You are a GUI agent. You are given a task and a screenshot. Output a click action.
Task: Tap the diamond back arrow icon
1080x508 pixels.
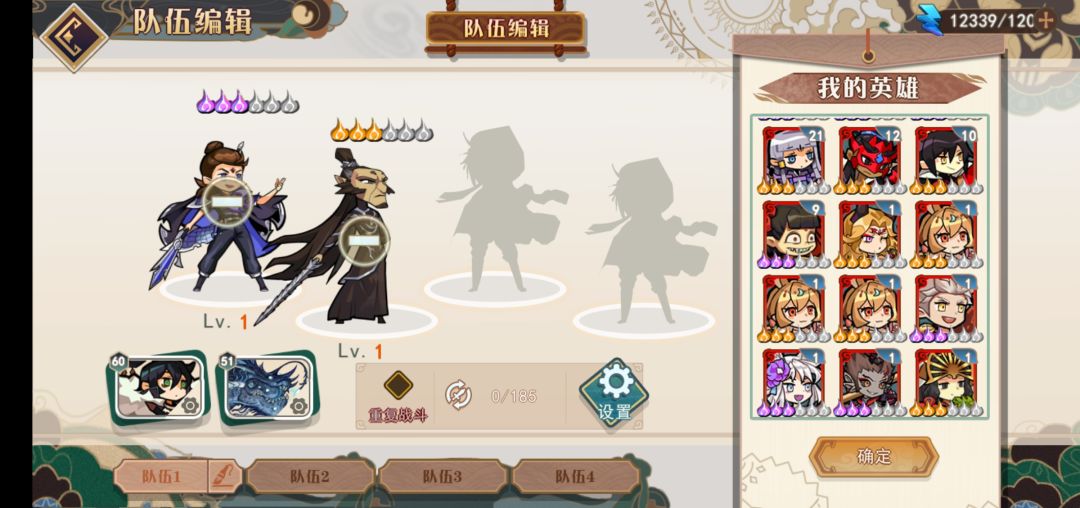click(x=74, y=36)
